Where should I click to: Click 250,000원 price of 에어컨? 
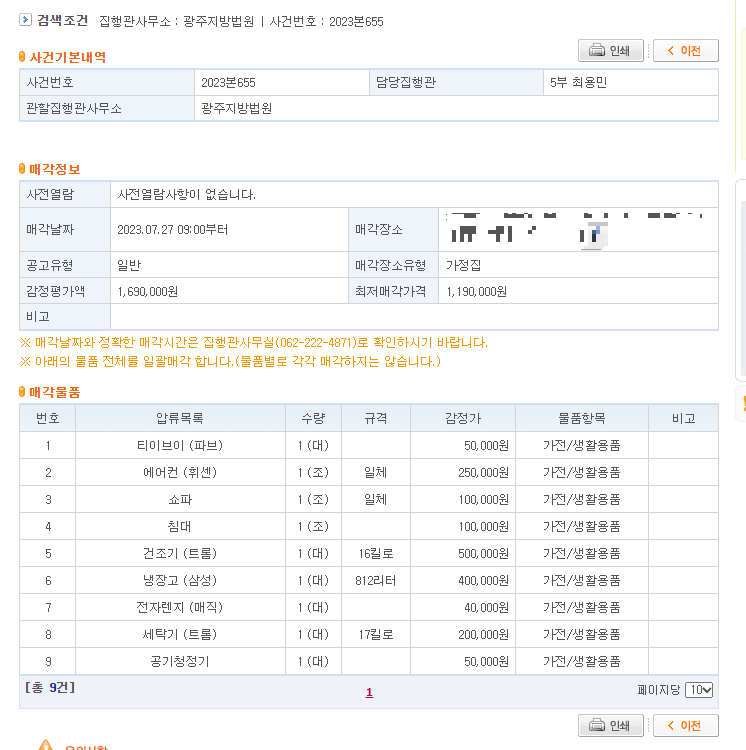[x=483, y=473]
